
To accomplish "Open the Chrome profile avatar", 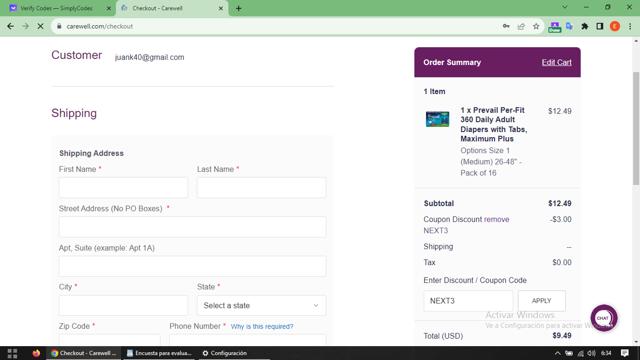I will (x=615, y=26).
